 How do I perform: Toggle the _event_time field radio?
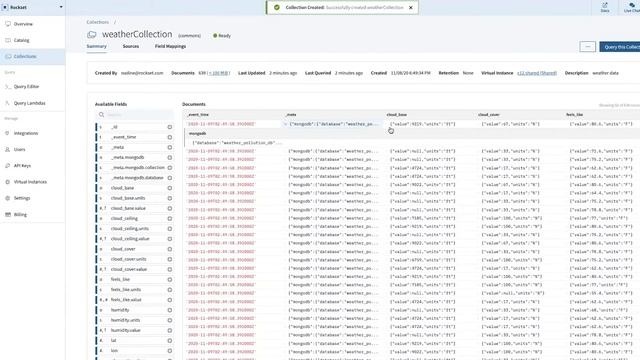pos(170,137)
